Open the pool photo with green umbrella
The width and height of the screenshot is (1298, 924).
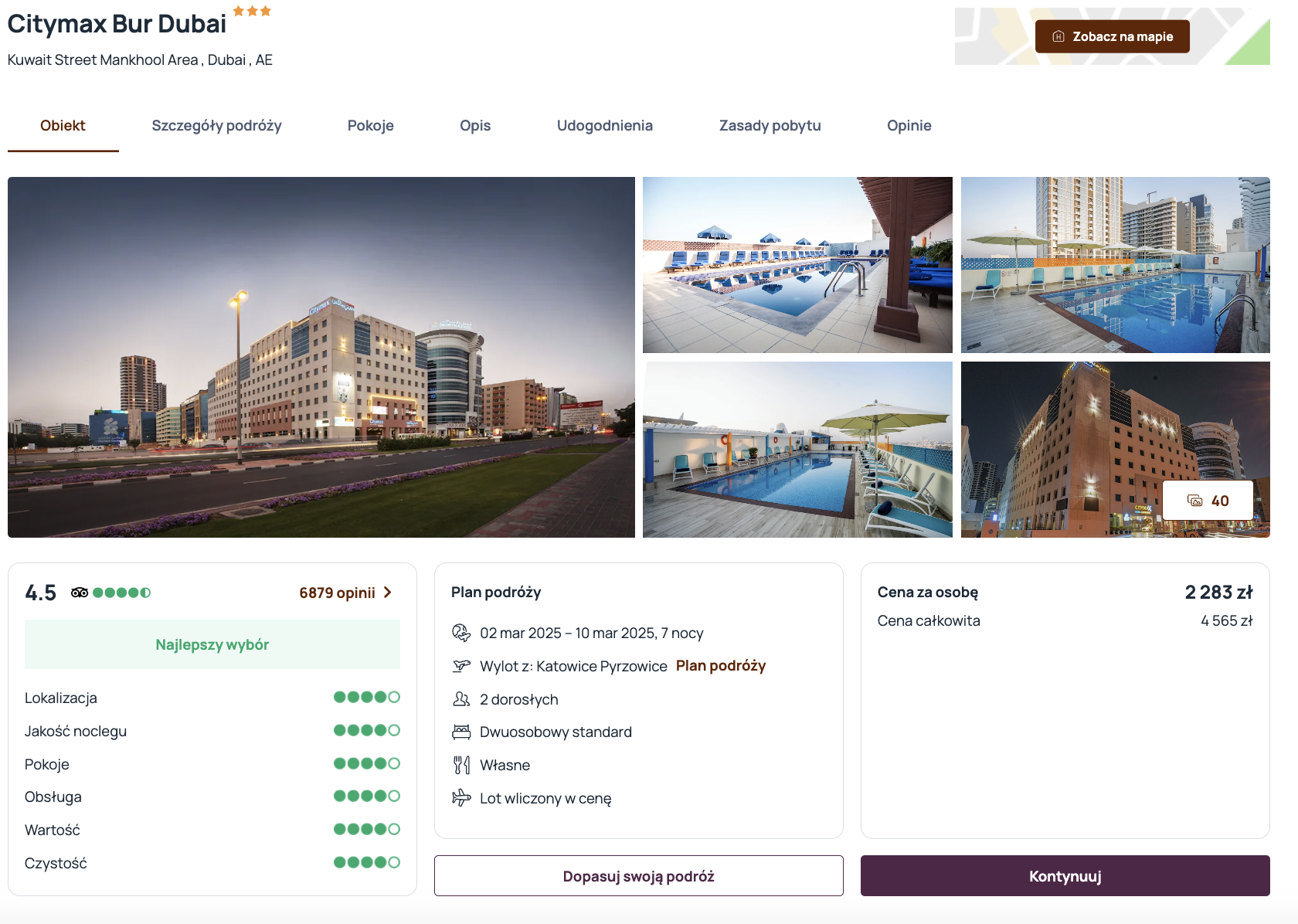pyautogui.click(x=797, y=450)
